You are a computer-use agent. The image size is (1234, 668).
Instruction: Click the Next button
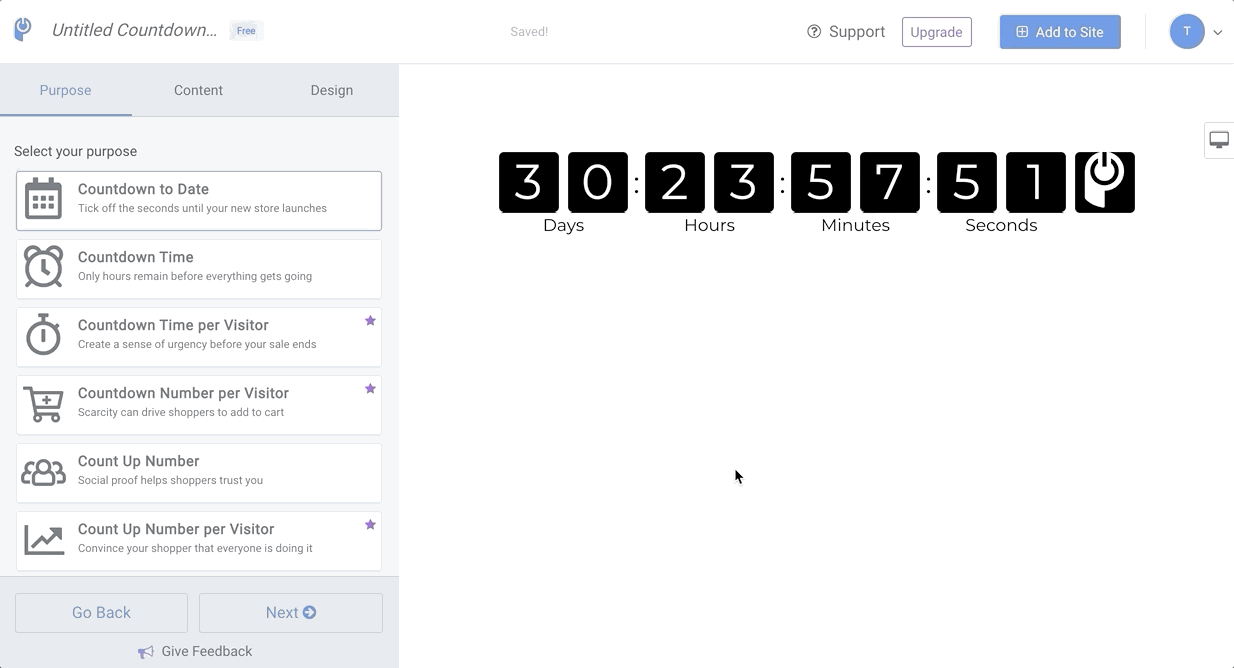[x=291, y=613]
